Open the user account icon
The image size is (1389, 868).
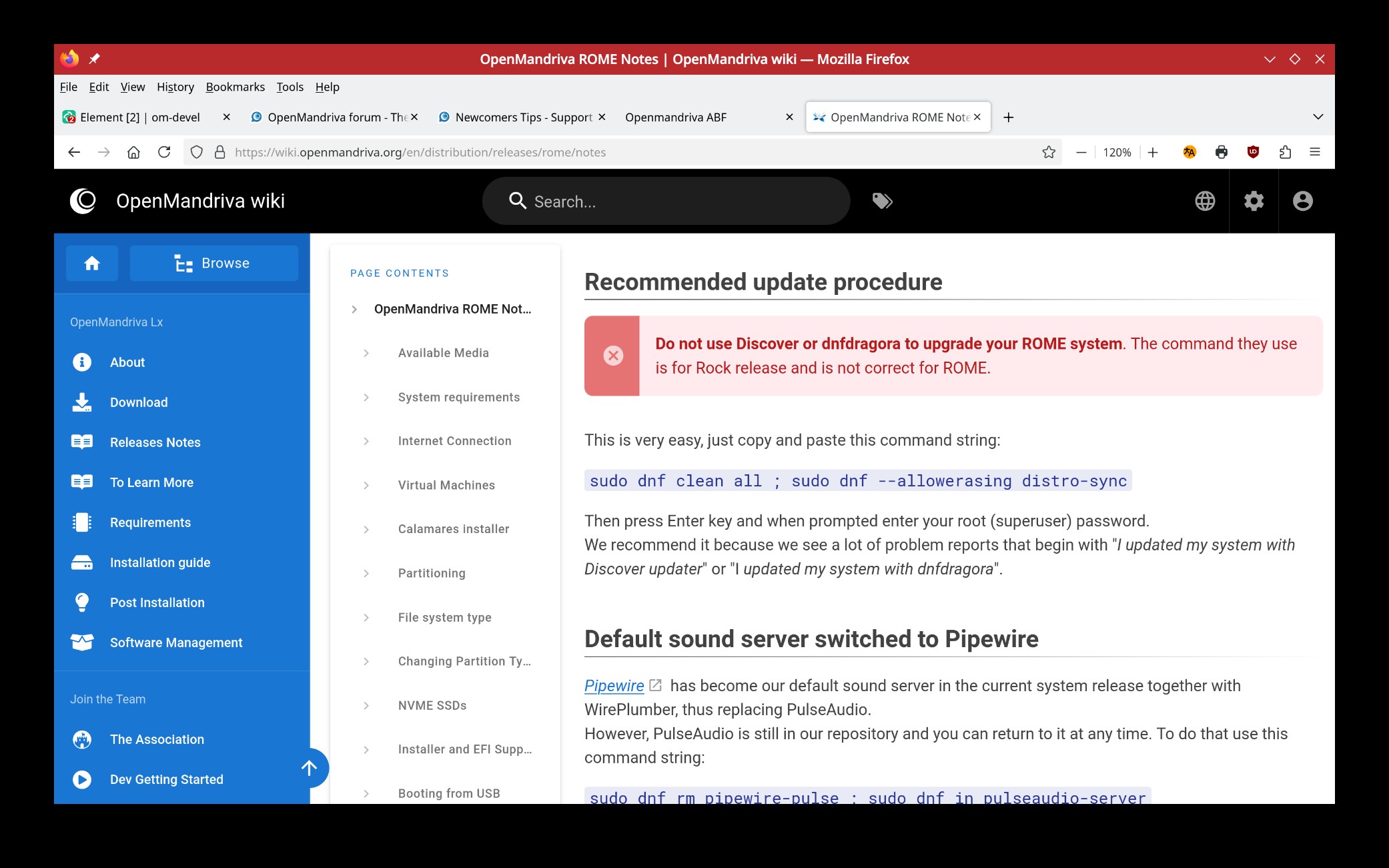pyautogui.click(x=1302, y=201)
